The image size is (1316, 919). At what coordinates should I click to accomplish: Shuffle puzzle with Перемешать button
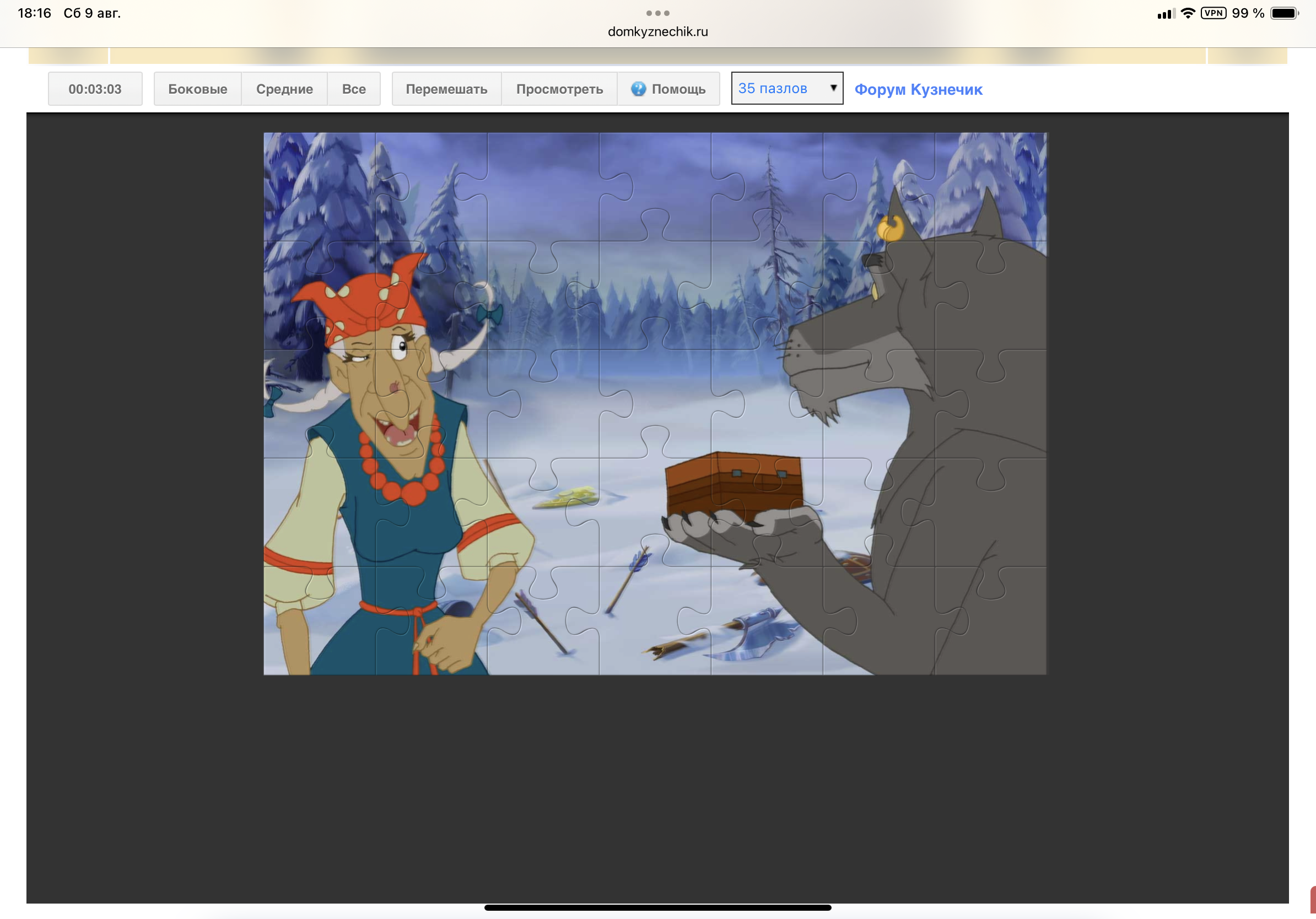tap(446, 89)
